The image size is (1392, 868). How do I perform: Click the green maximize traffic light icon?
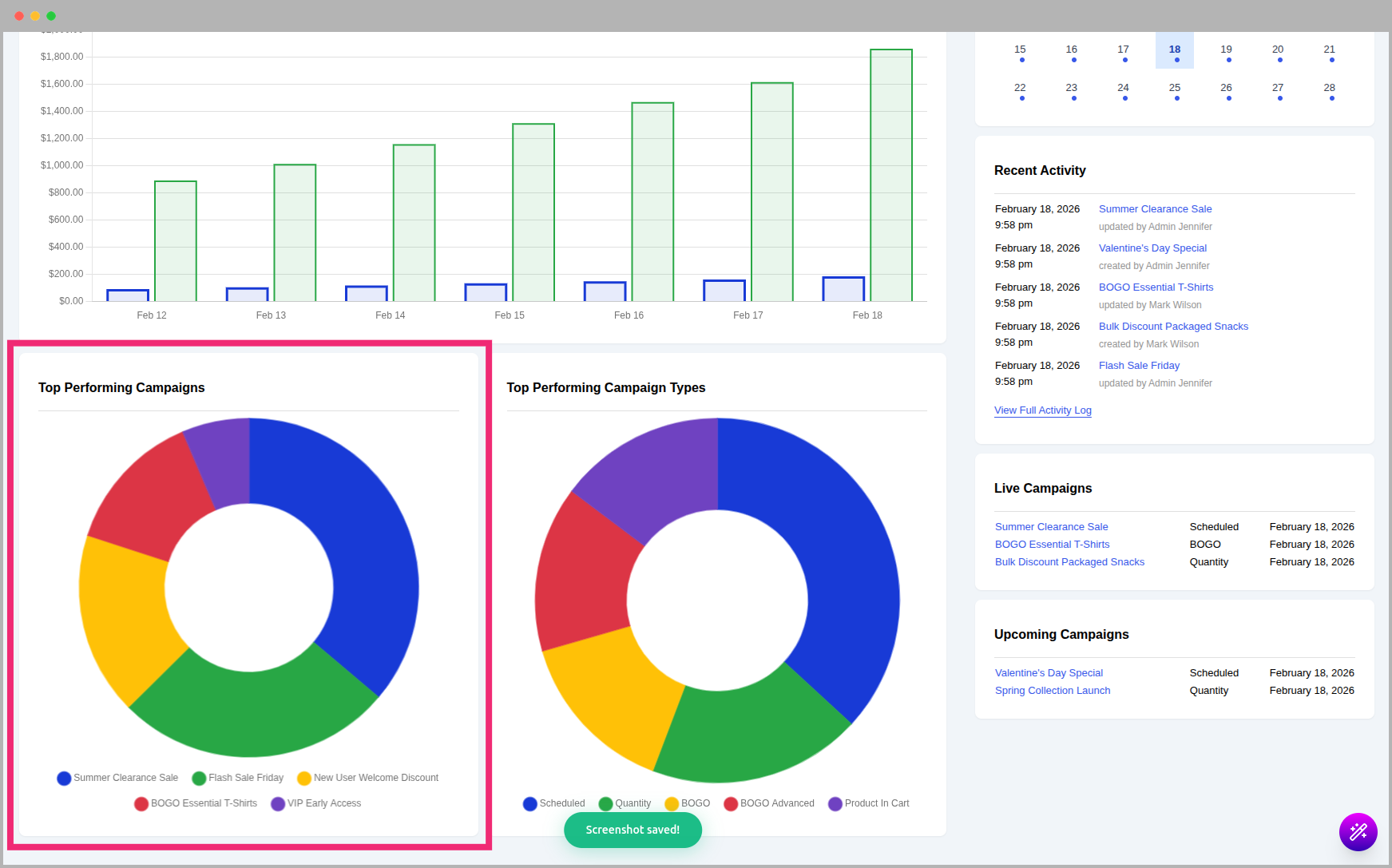click(x=51, y=15)
